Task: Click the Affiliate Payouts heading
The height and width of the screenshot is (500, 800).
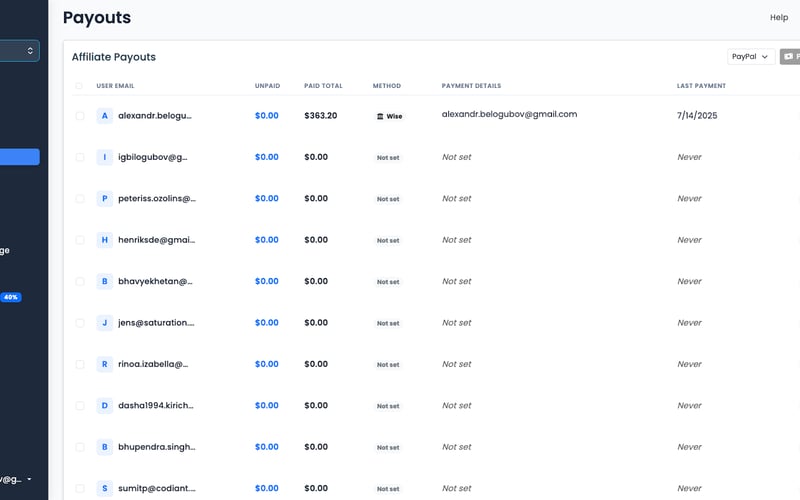Action: (x=113, y=57)
